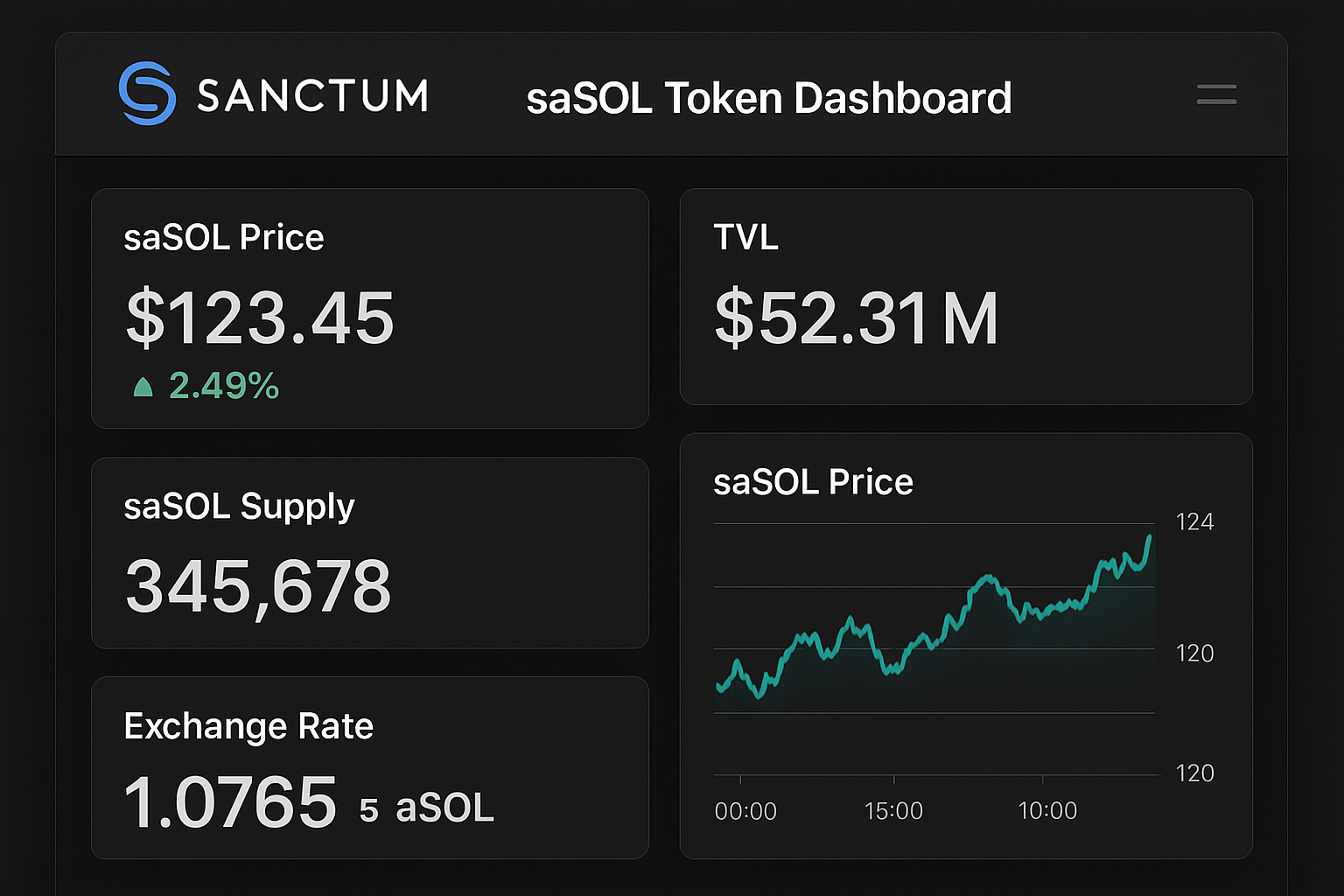
Task: Click the green up-arrow change indicator
Action: click(144, 385)
